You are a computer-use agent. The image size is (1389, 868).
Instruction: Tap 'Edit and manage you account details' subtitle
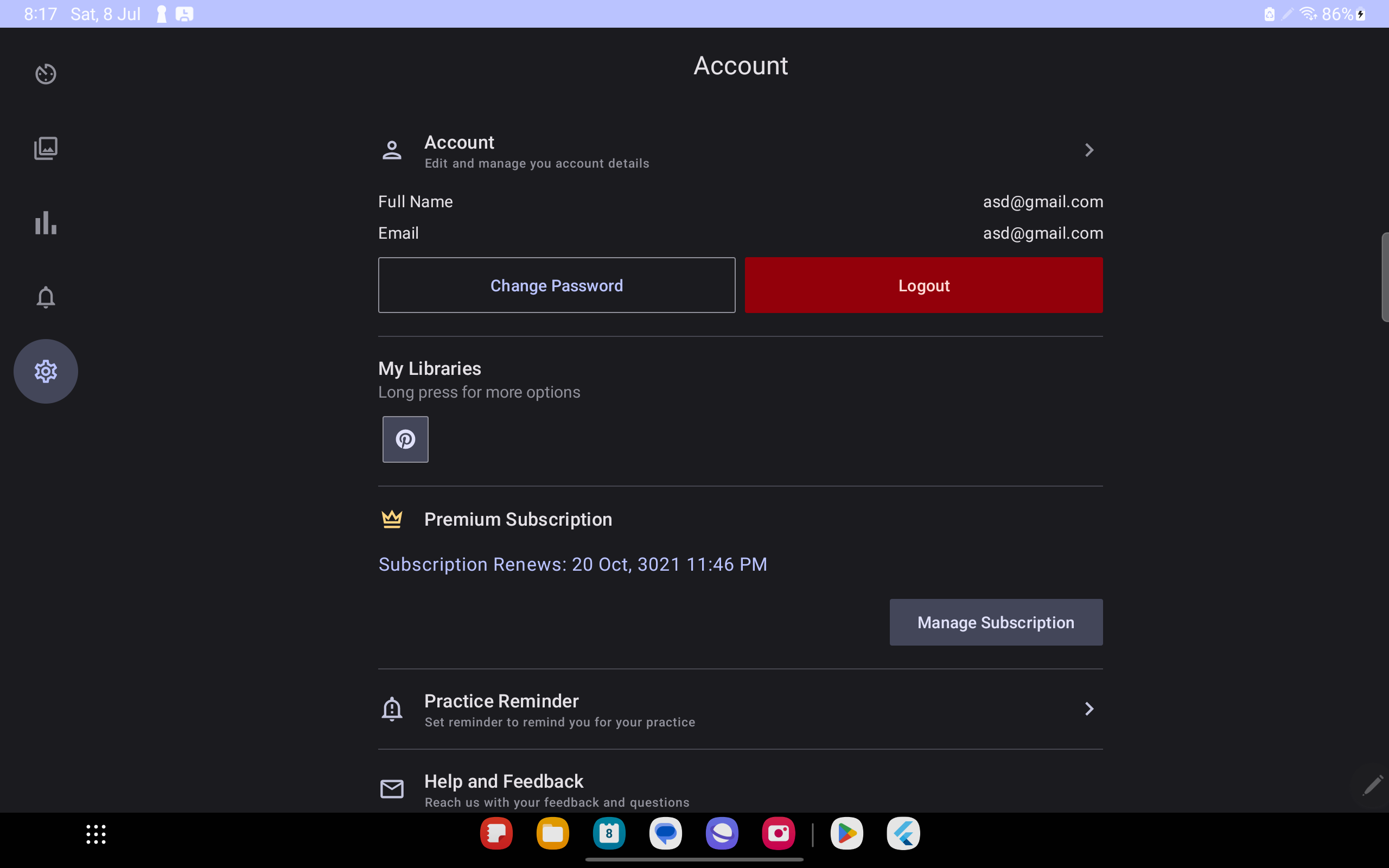[537, 164]
